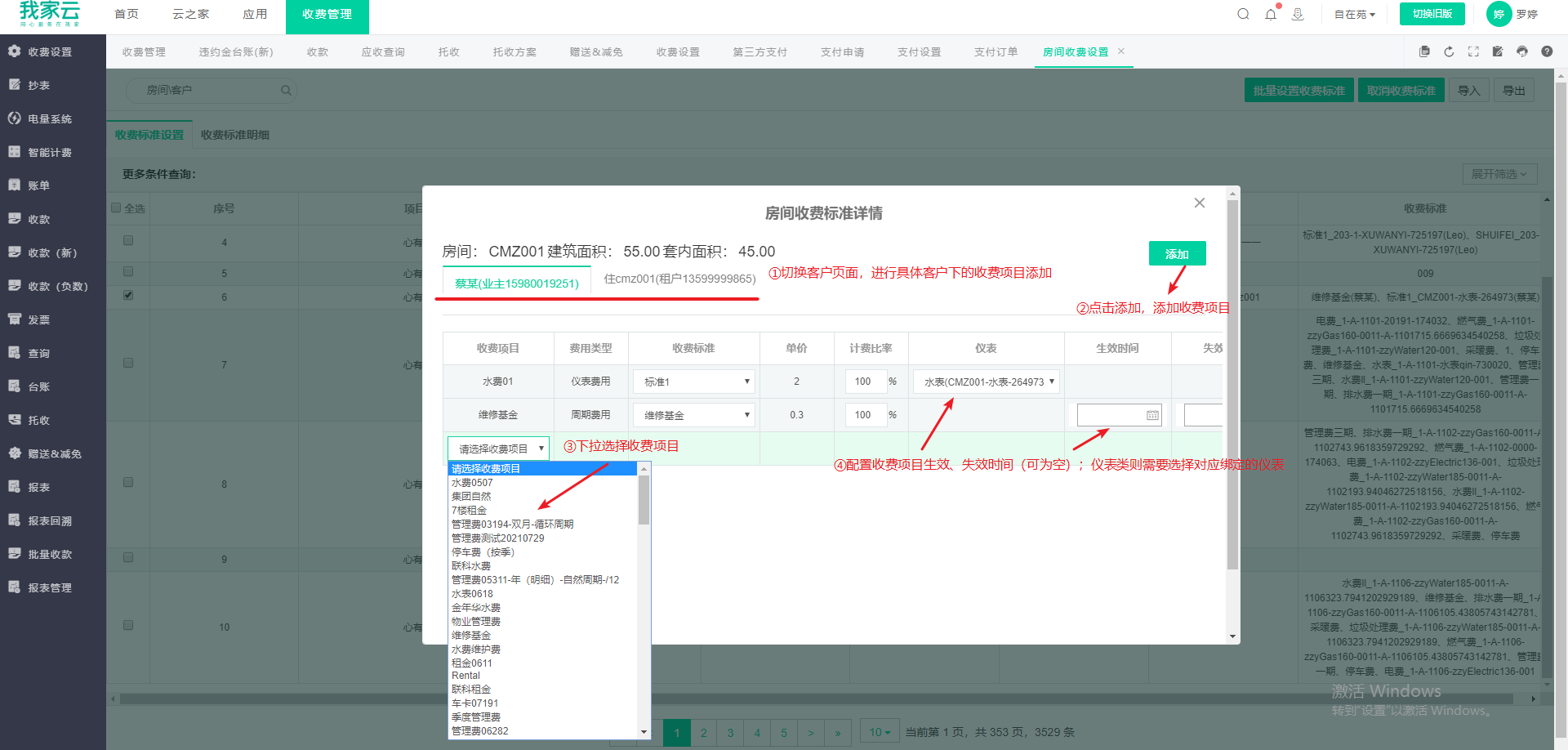The image size is (1568, 750).
Task: Click the search magnifier icon in top bar
Action: click(1243, 14)
